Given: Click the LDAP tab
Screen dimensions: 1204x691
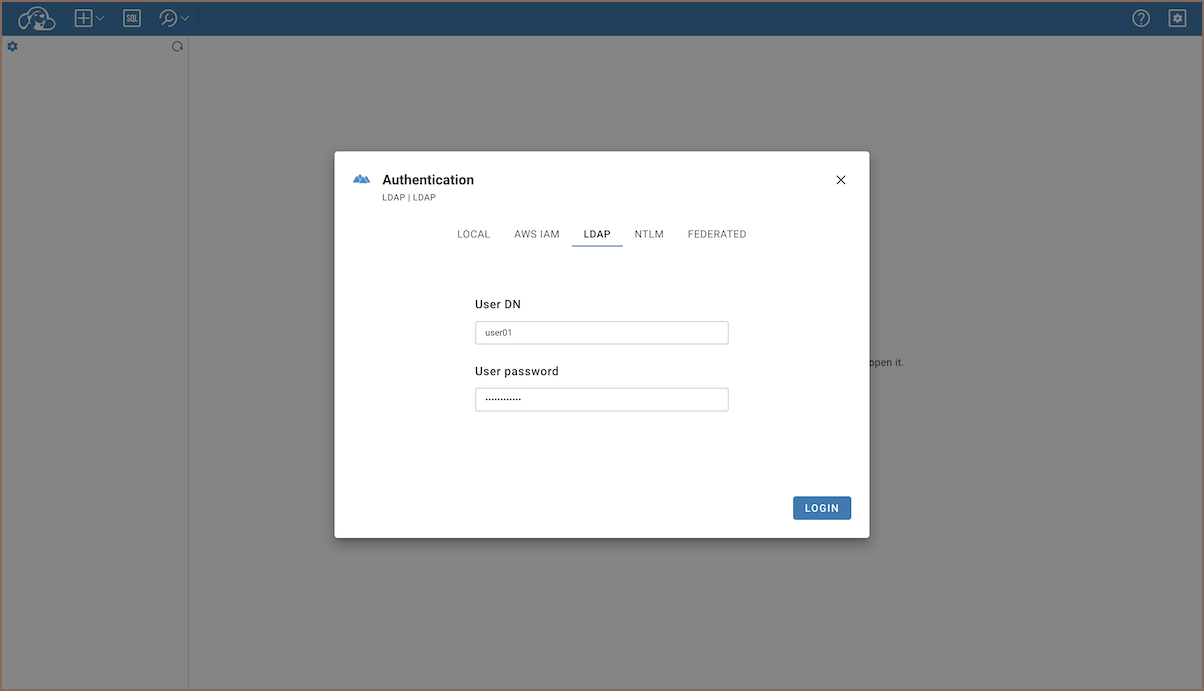Looking at the screenshot, I should tap(597, 234).
